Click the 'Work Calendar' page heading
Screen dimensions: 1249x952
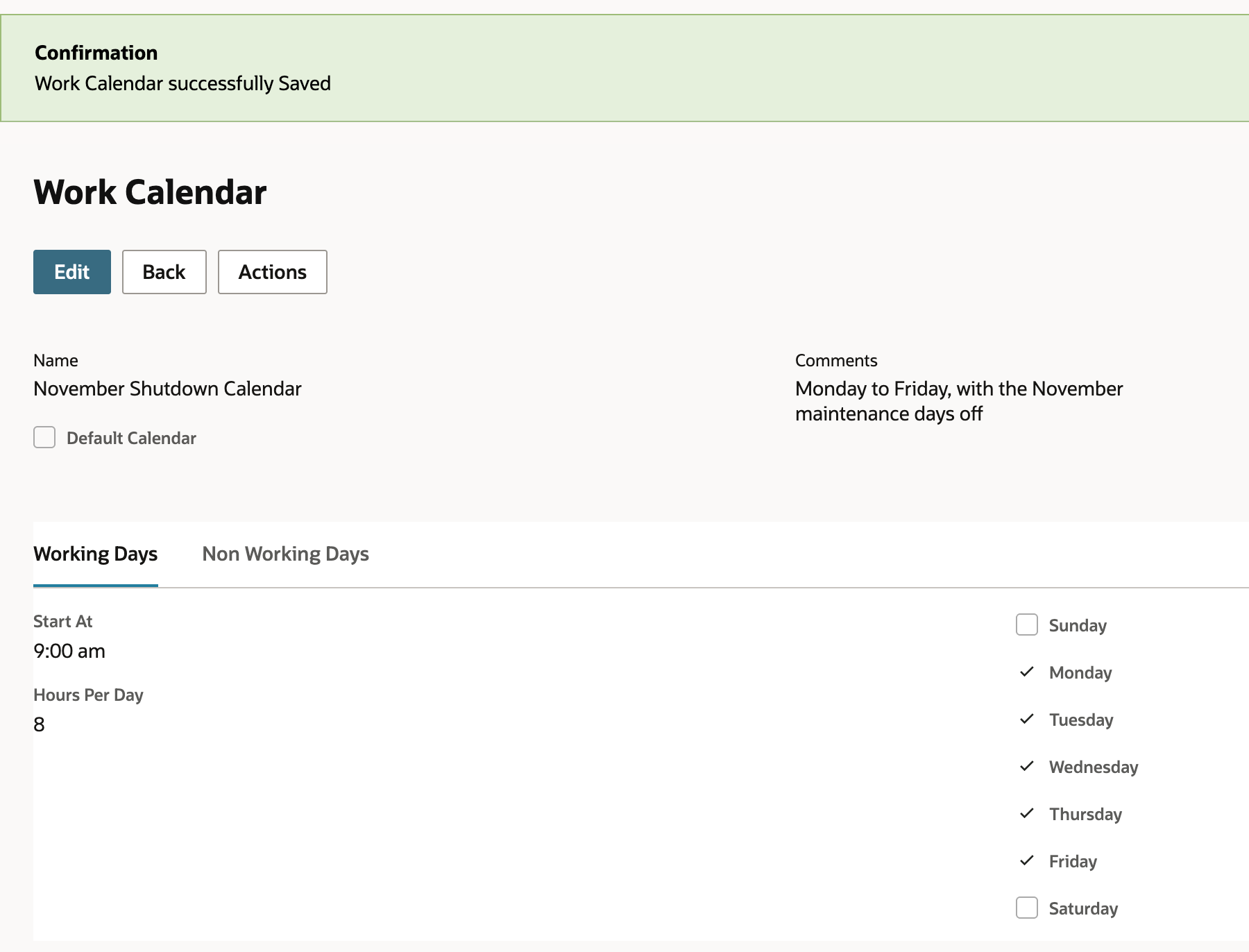[x=150, y=192]
